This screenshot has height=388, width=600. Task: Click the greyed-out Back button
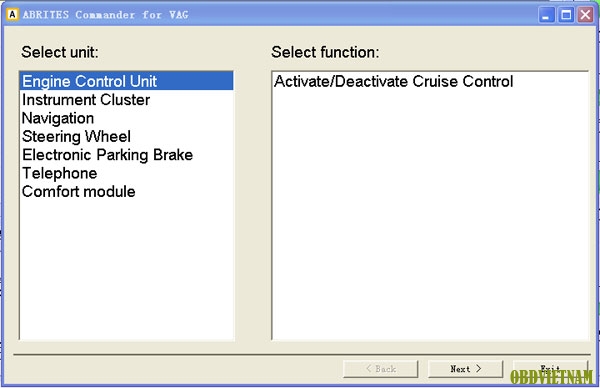point(381,369)
